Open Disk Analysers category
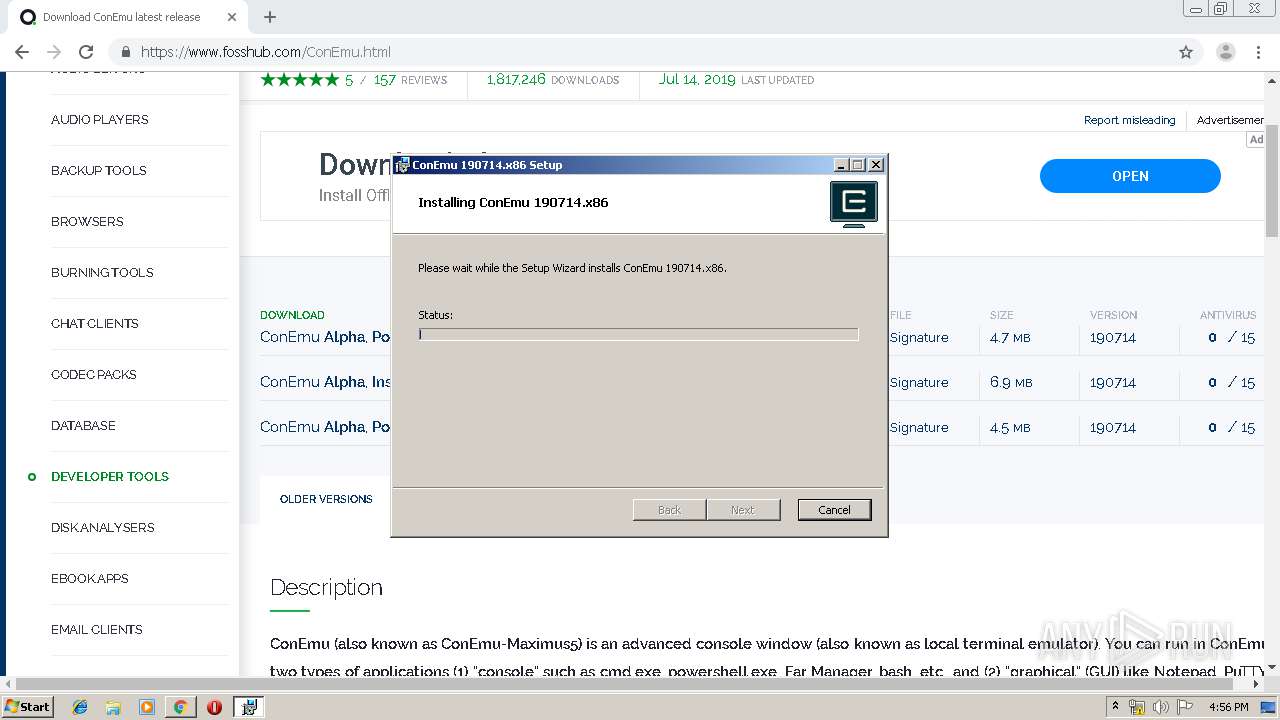1280x720 pixels. (x=103, y=527)
